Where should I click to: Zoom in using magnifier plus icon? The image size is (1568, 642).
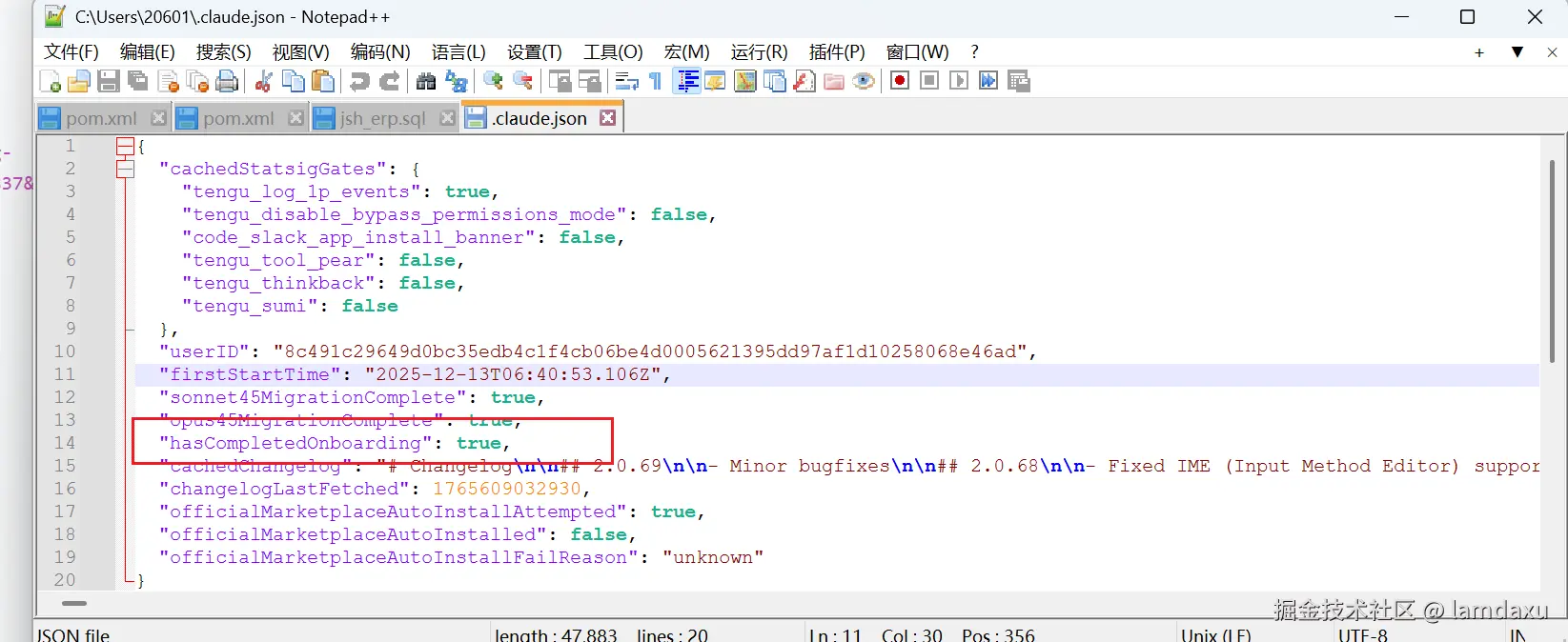493,81
